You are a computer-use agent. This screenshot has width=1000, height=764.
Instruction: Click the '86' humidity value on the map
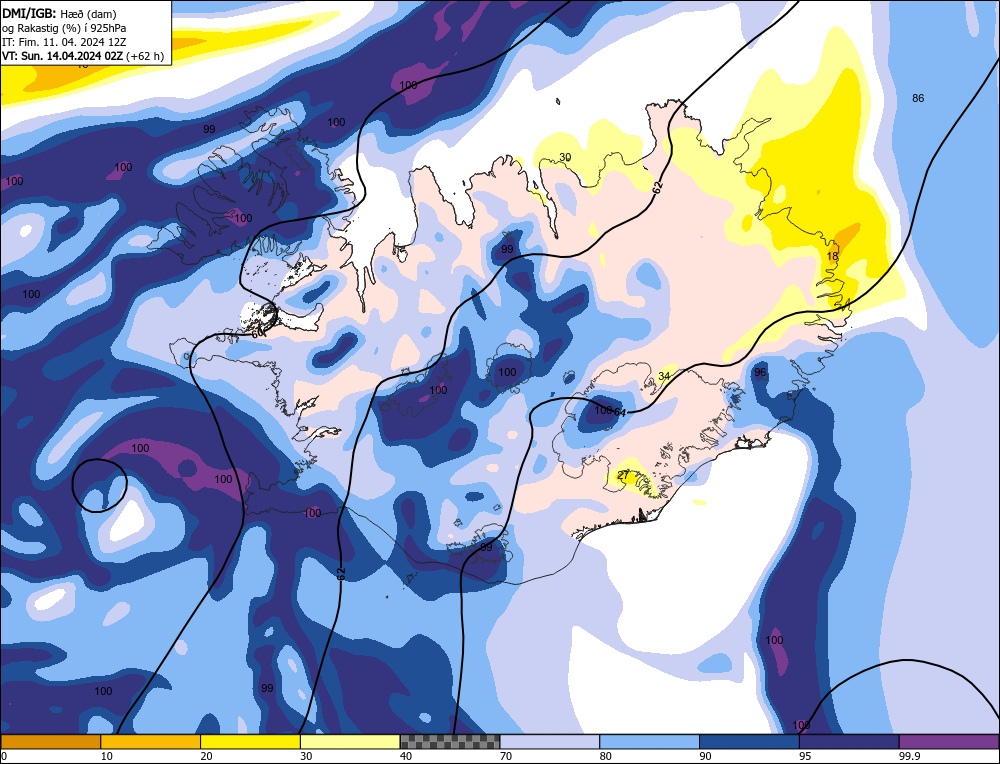pos(918,98)
